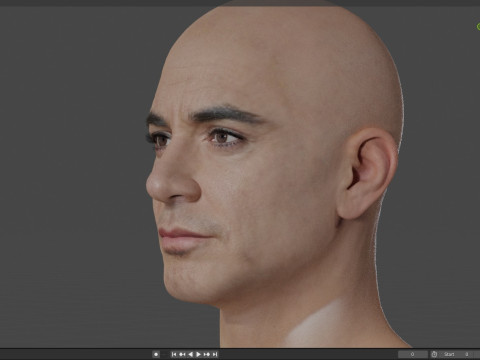Screen dimensions: 480x360
Task: Play the animation forward
Action: click(198, 354)
